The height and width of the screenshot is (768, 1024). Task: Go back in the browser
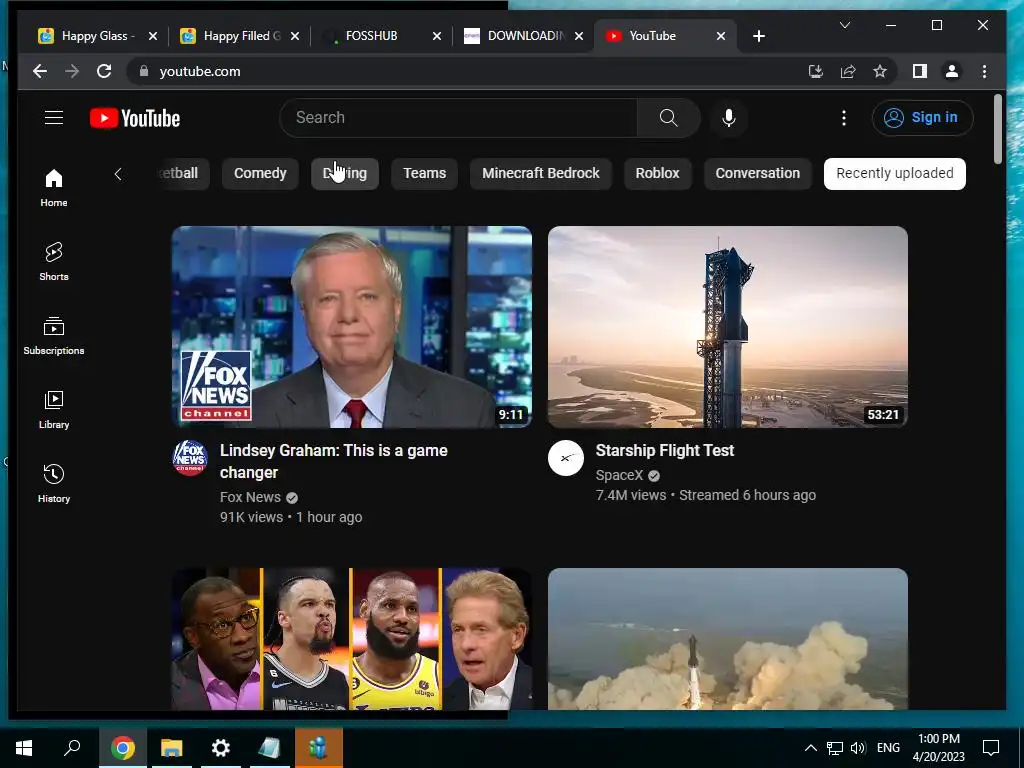click(40, 71)
